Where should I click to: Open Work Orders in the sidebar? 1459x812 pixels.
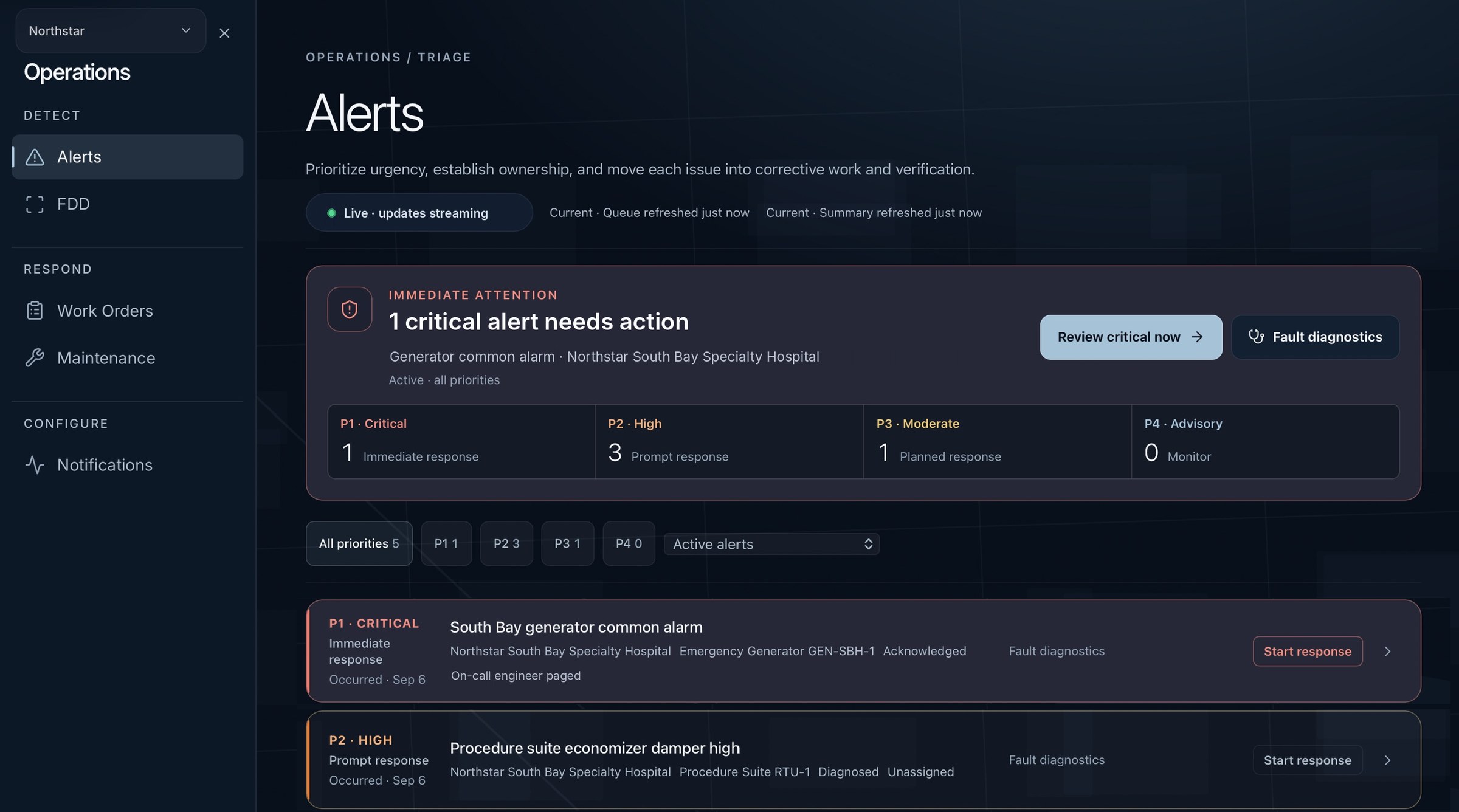pyautogui.click(x=127, y=311)
